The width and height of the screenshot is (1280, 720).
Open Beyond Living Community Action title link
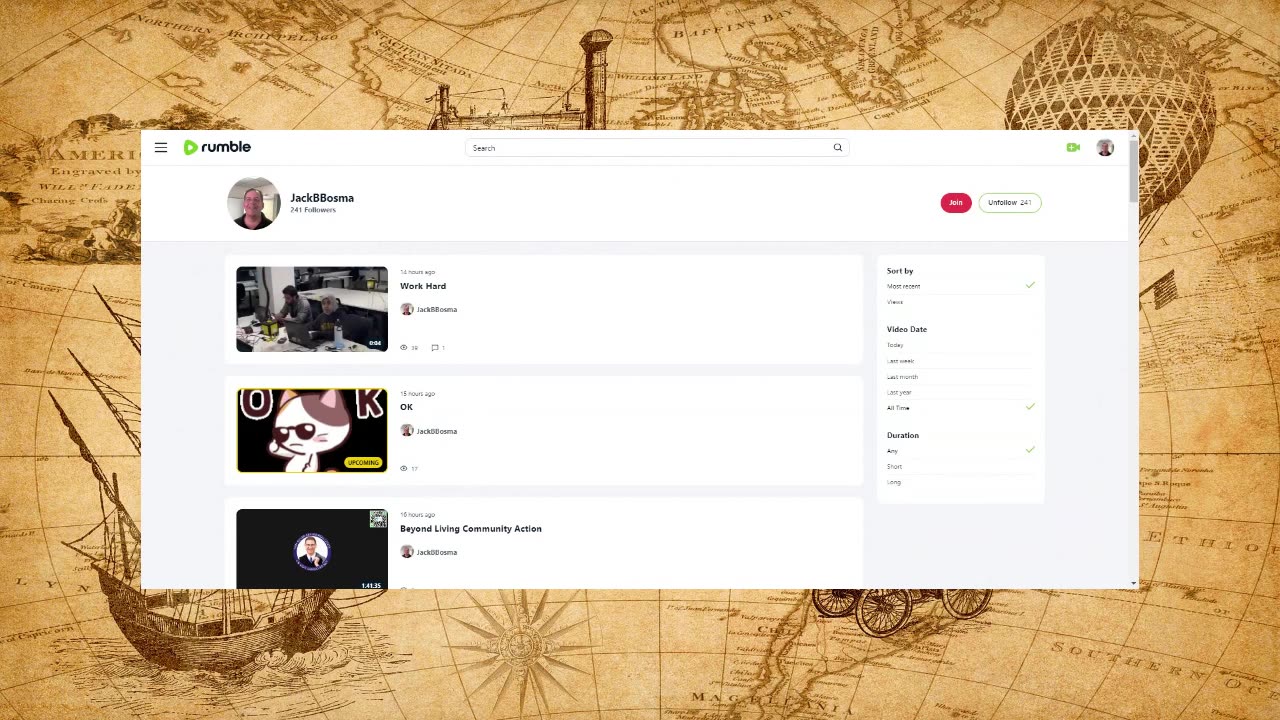(x=471, y=529)
